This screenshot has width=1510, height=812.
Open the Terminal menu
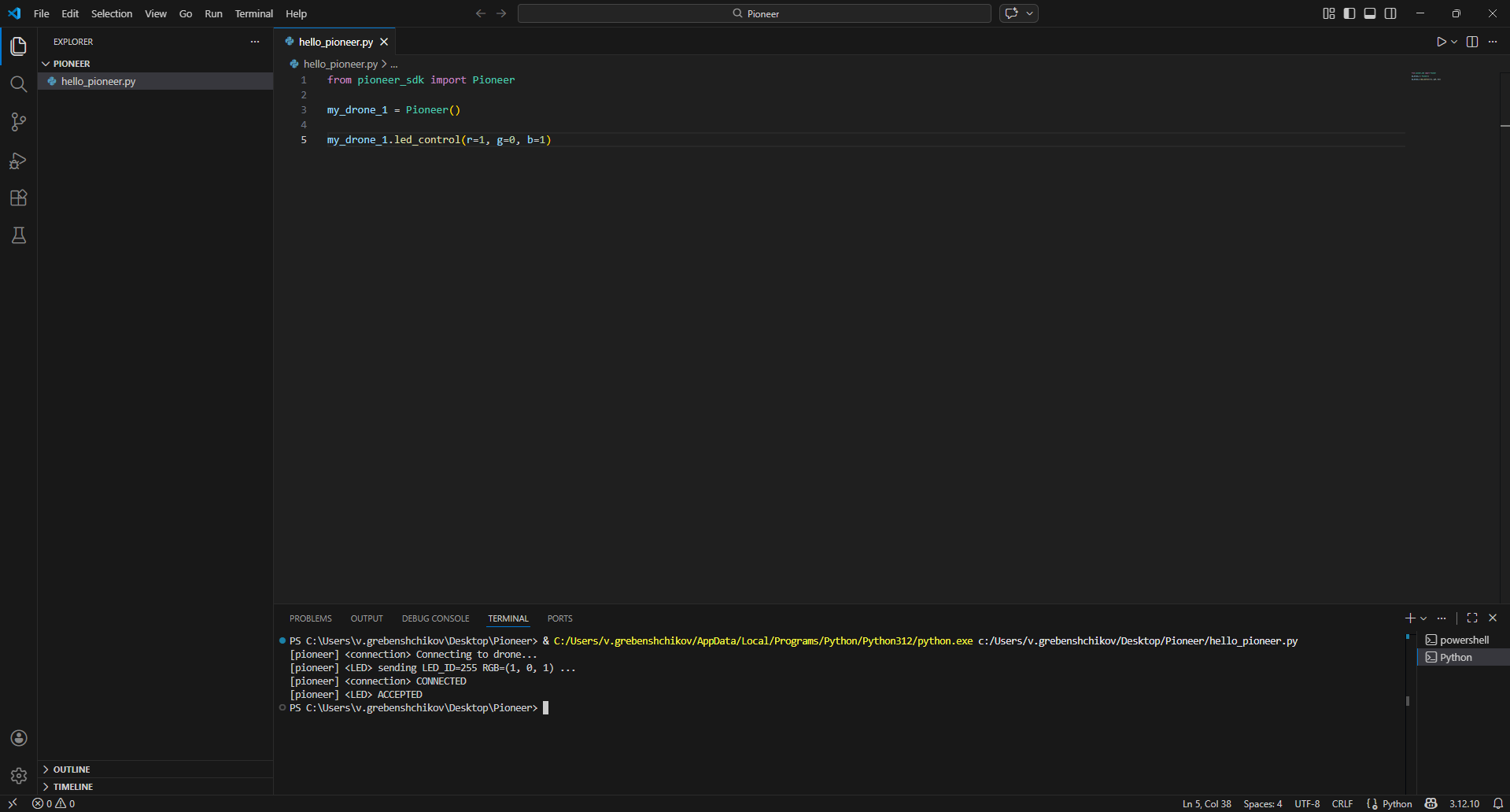click(x=254, y=13)
